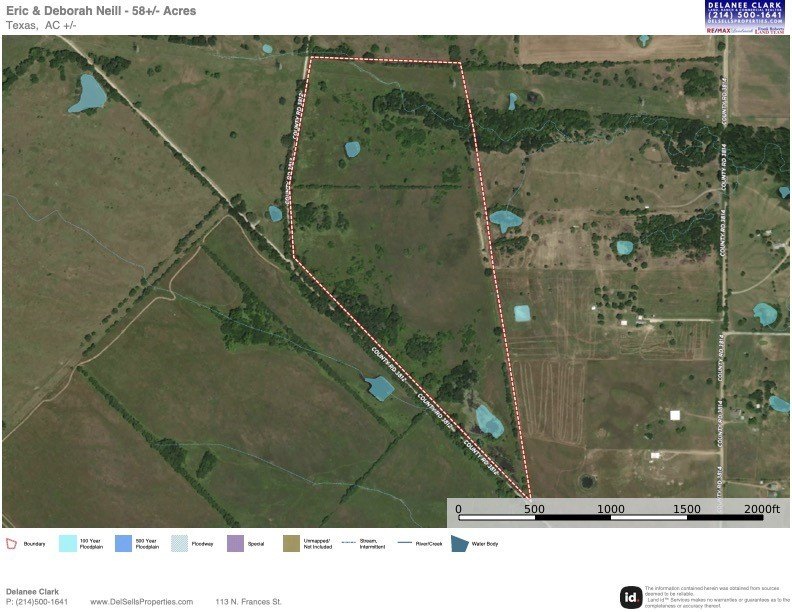
Task: Click the Water Body legend label
Action: tap(485, 544)
